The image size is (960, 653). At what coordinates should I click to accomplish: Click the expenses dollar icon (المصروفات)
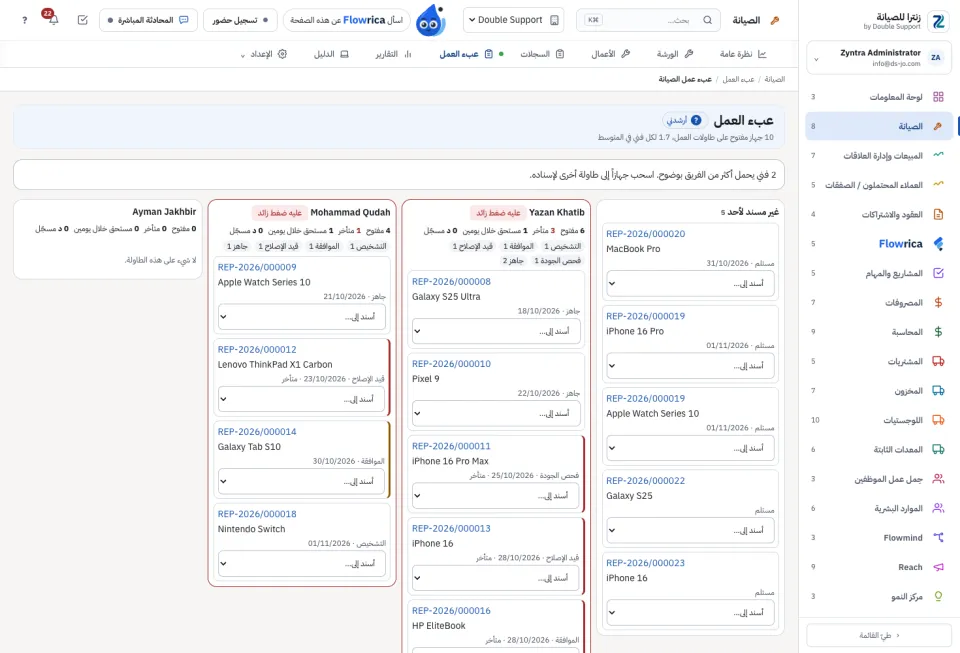pos(938,302)
